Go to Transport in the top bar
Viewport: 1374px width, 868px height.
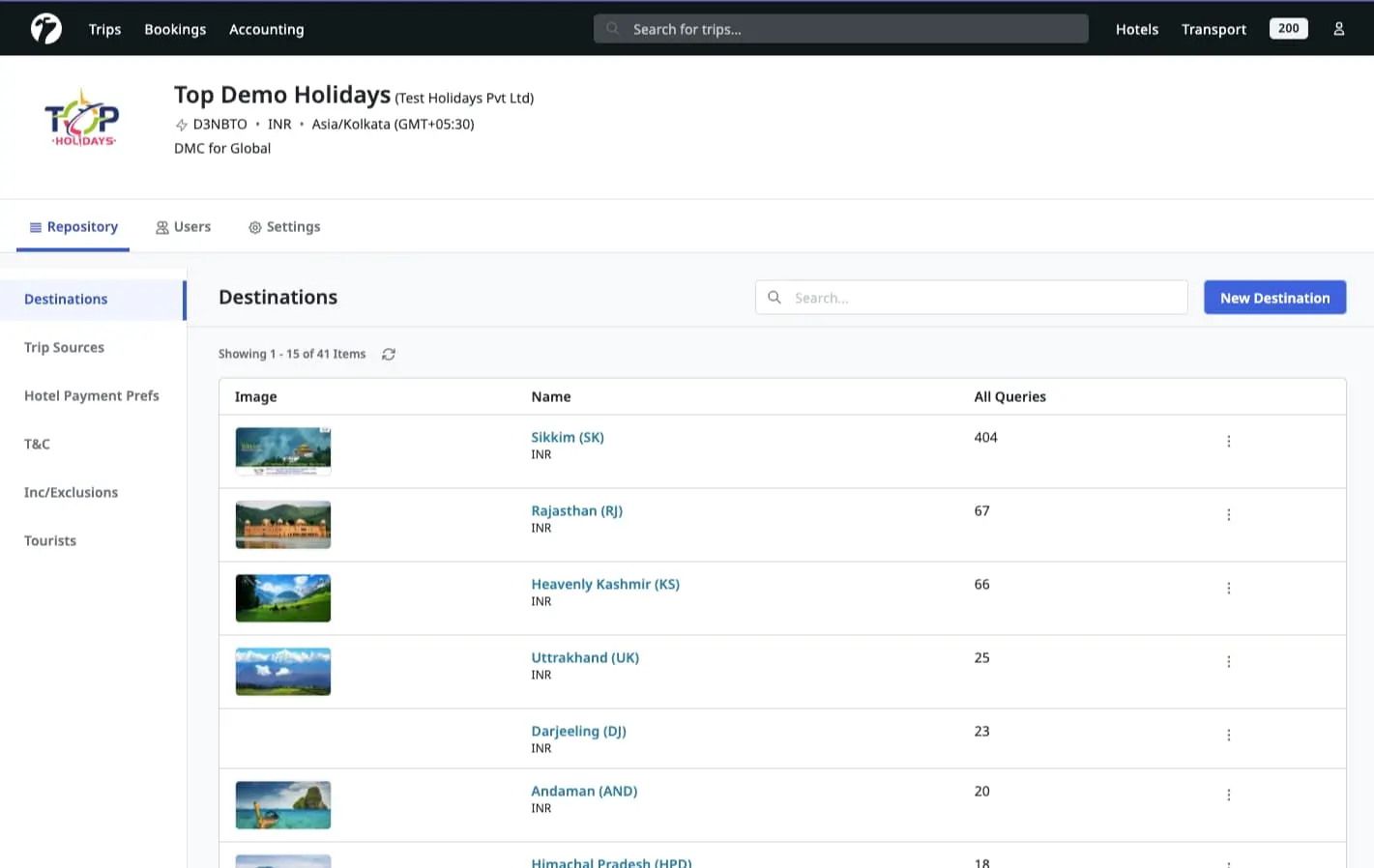click(1213, 29)
